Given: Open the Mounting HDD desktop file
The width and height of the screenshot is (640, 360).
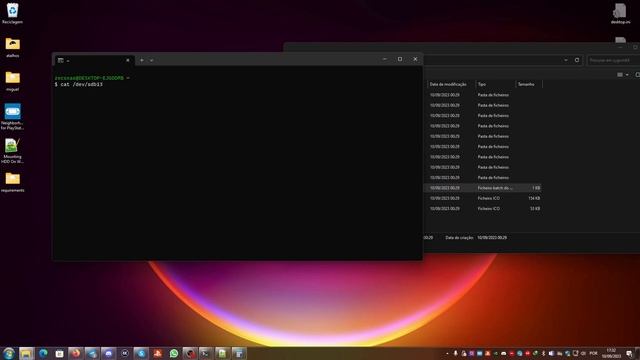Looking at the screenshot, I should pos(12,151).
